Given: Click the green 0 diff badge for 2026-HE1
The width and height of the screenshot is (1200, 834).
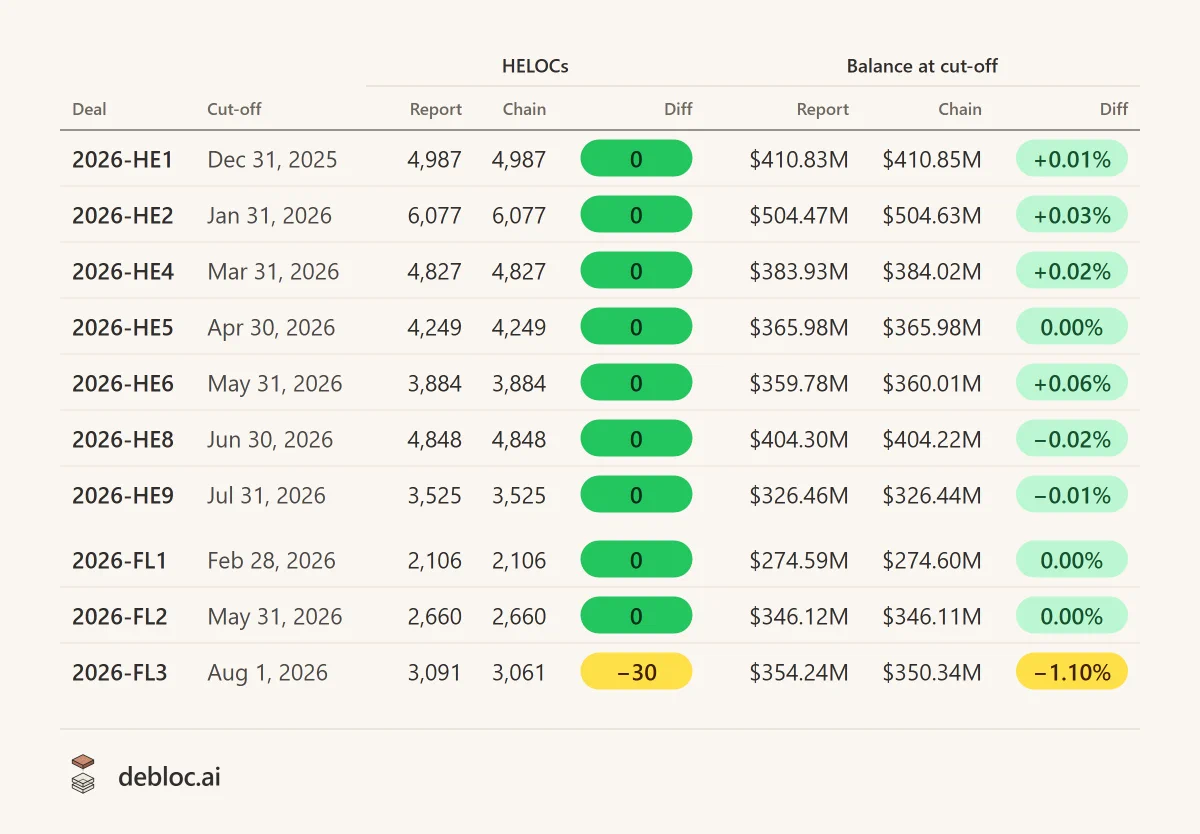Looking at the screenshot, I should (x=636, y=159).
